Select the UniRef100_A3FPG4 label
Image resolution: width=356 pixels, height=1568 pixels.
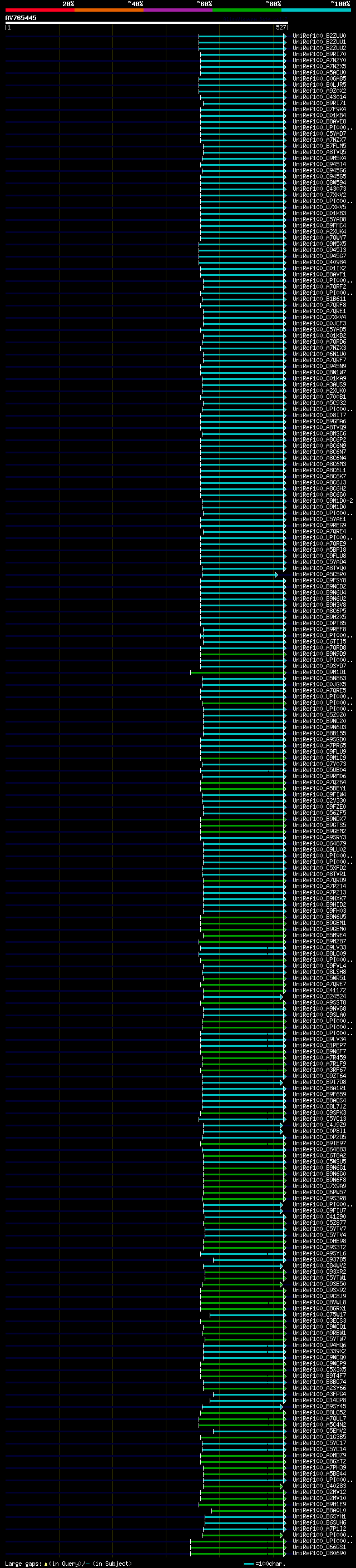[x=319, y=1394]
